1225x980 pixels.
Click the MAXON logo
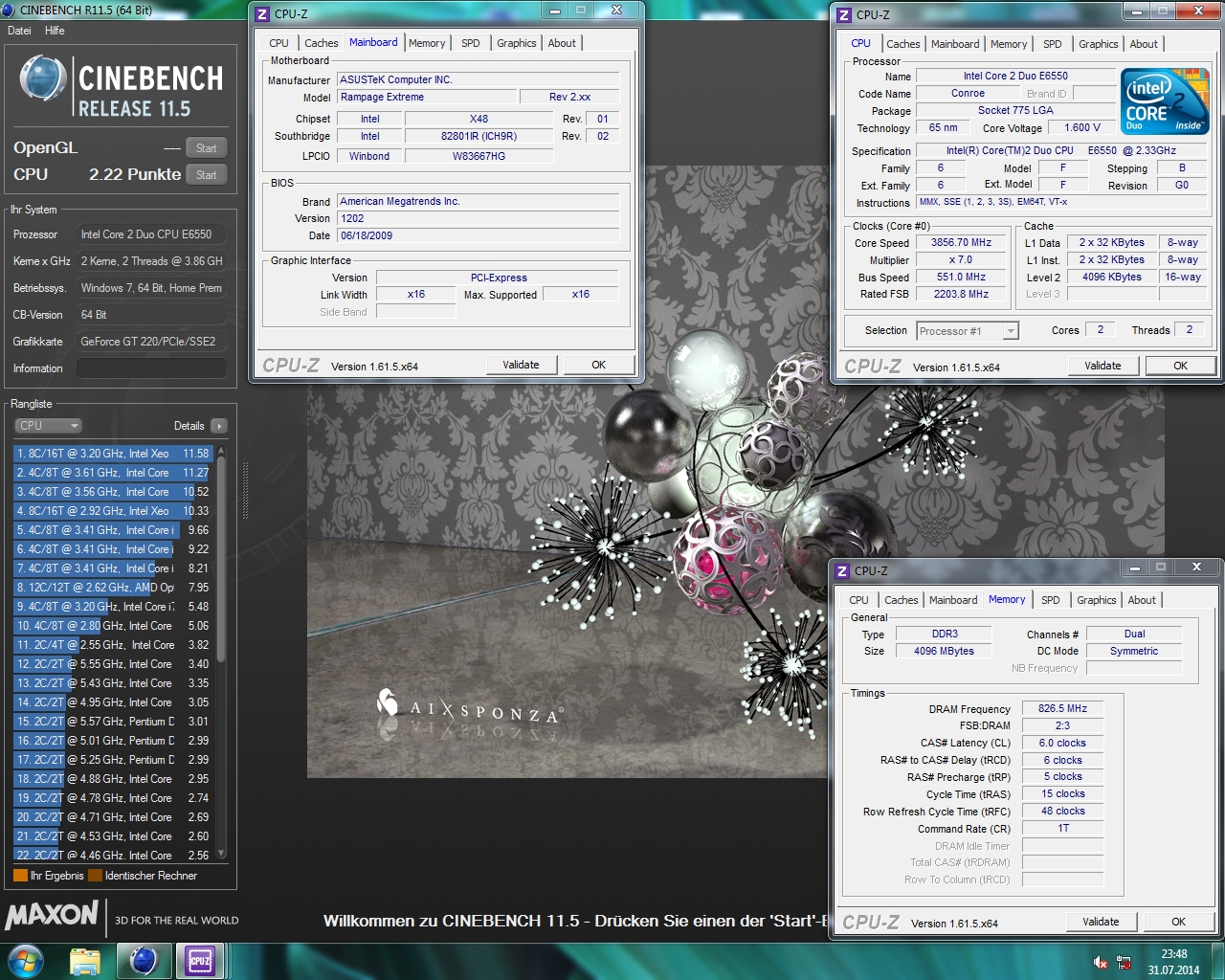[52, 916]
